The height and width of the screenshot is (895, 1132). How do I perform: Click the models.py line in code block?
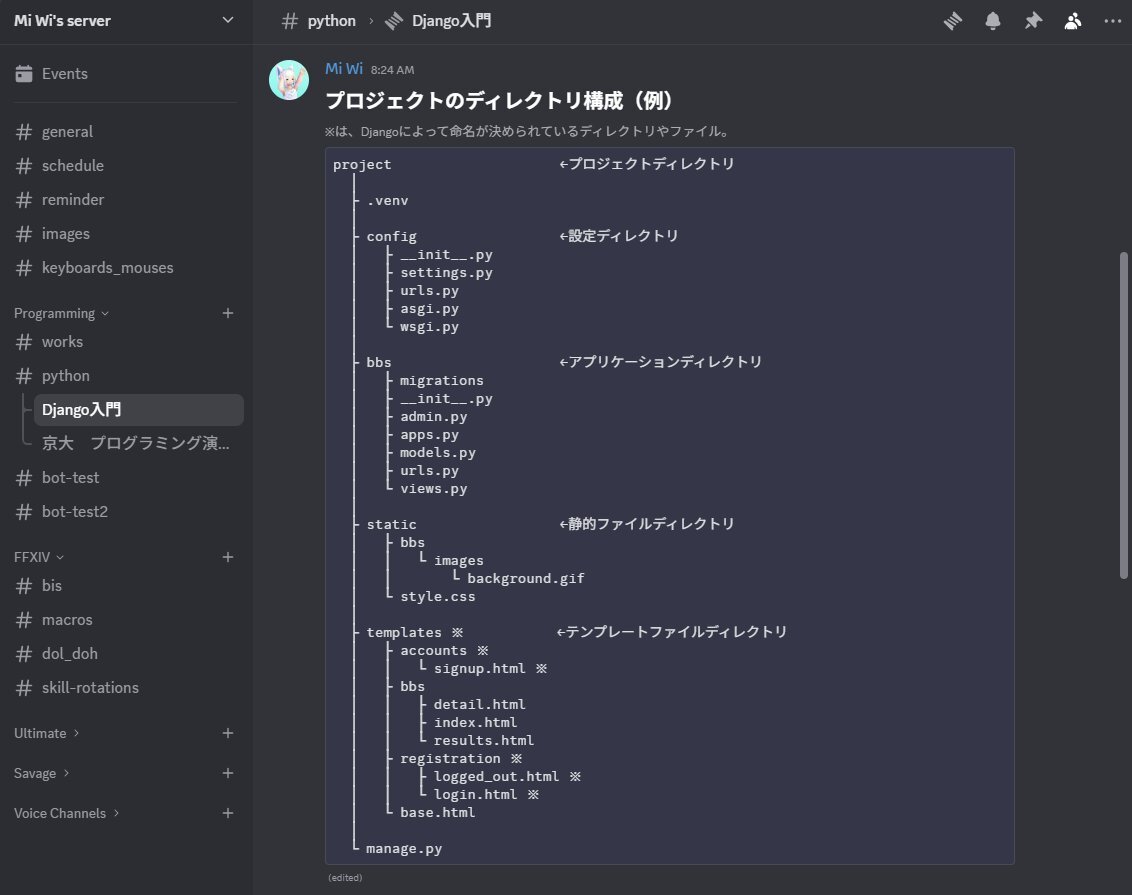click(x=437, y=453)
